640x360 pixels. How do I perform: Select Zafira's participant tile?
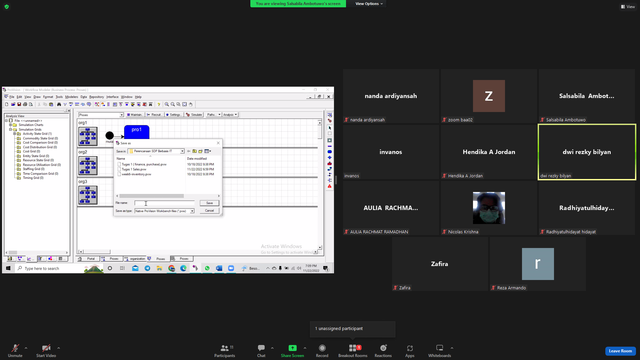440,264
